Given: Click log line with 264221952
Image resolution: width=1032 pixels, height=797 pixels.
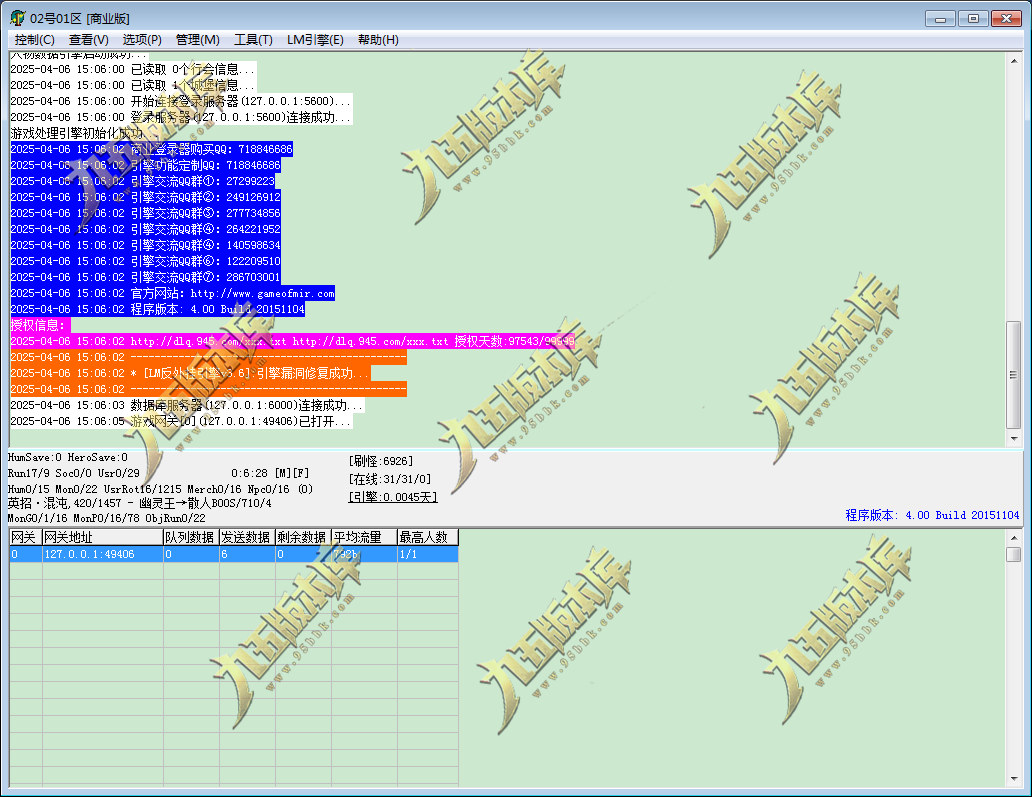Looking at the screenshot, I should tap(145, 229).
